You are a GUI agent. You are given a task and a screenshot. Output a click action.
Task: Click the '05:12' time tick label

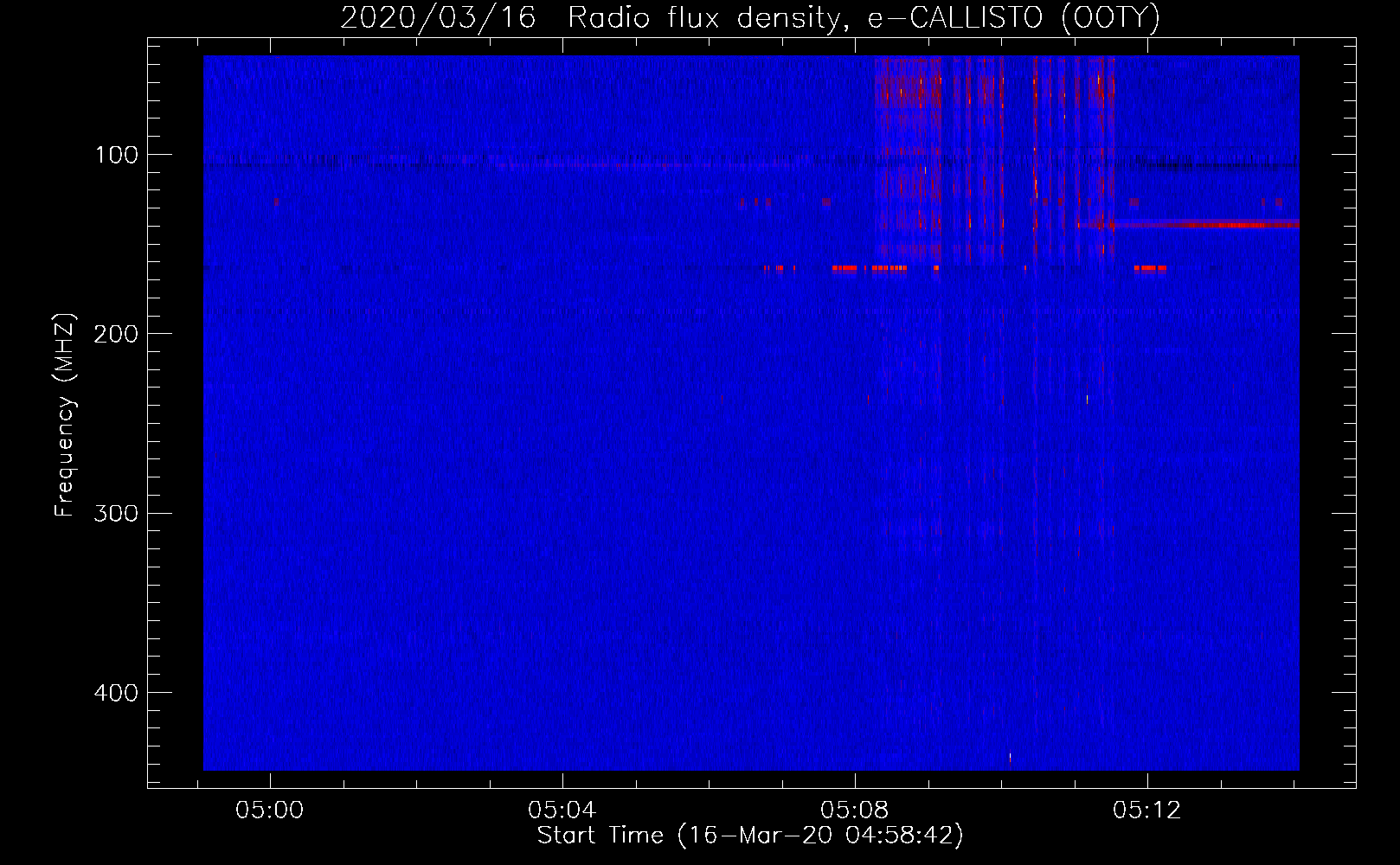(1147, 811)
